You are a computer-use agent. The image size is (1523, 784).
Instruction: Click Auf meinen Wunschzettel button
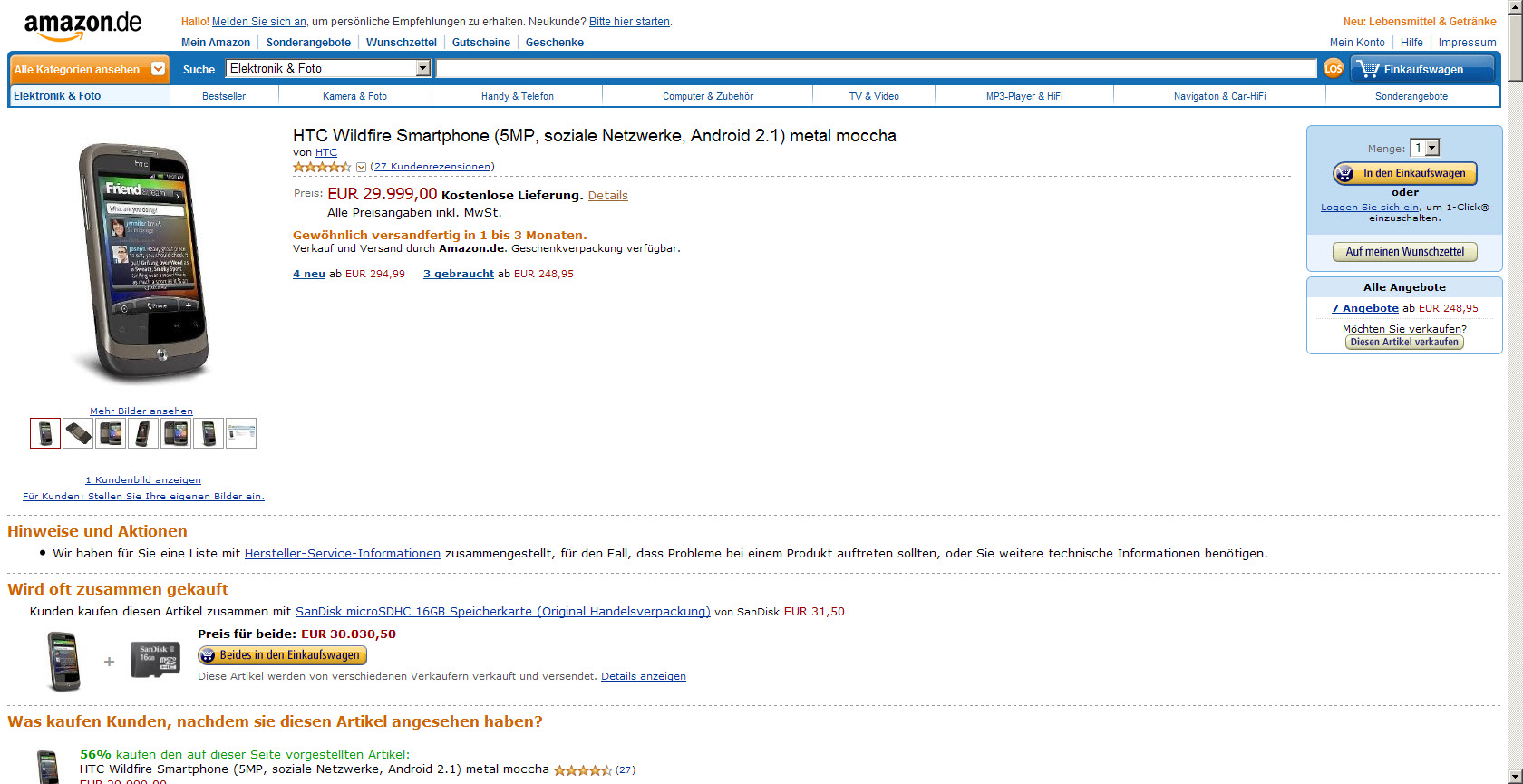click(x=1405, y=252)
